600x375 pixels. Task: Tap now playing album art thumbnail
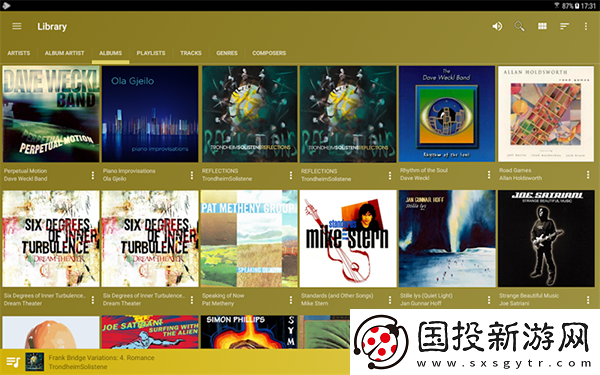coord(34,362)
